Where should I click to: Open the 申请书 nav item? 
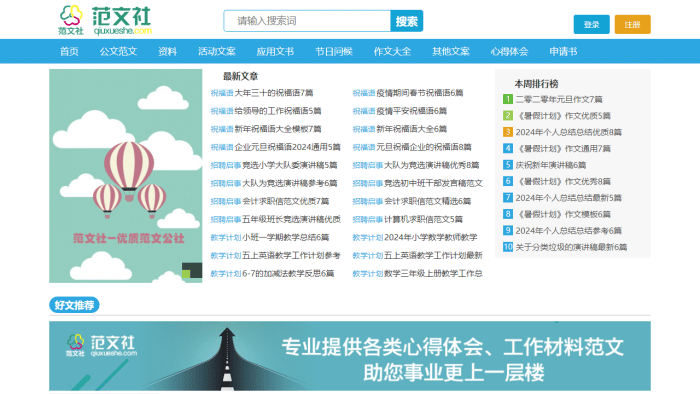click(563, 51)
